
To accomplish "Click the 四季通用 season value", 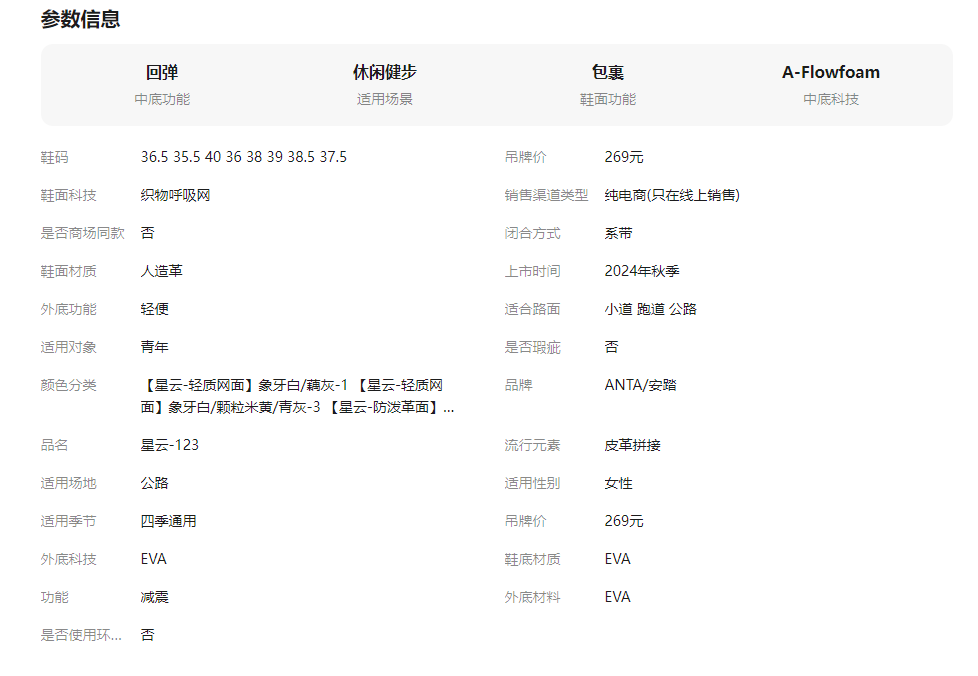I will (168, 521).
